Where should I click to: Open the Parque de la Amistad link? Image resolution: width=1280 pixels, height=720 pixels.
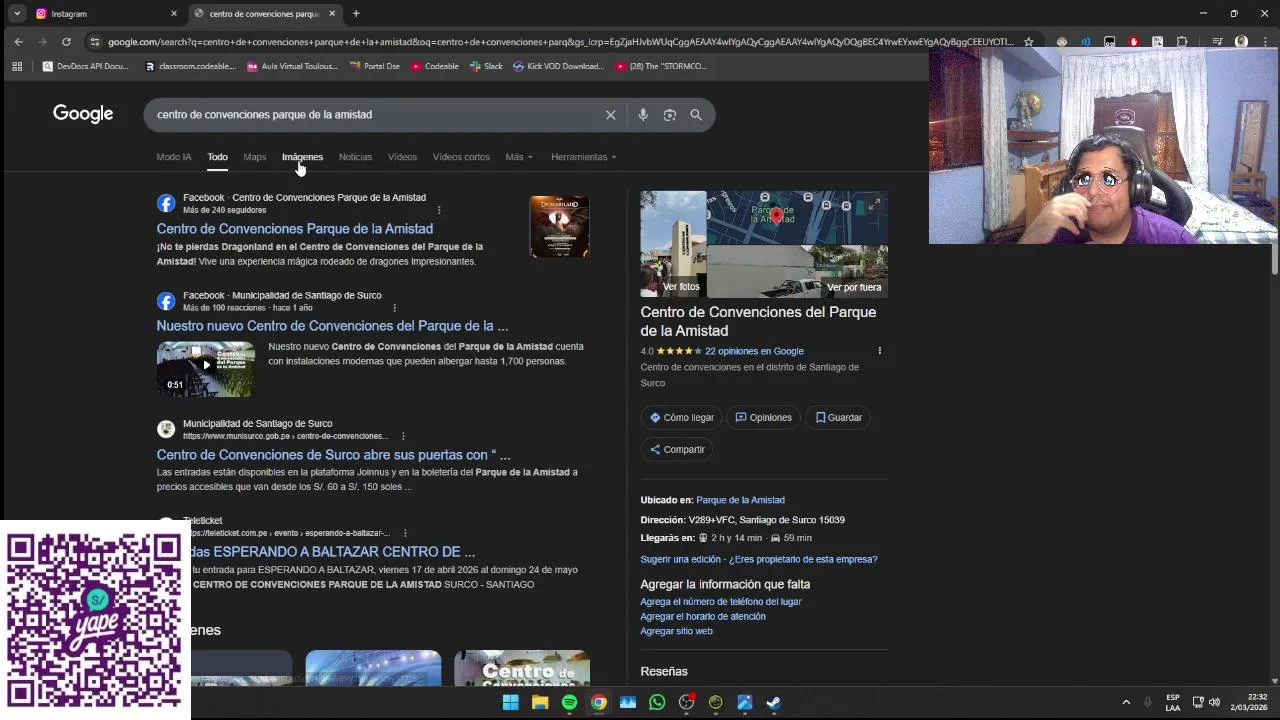(x=740, y=500)
